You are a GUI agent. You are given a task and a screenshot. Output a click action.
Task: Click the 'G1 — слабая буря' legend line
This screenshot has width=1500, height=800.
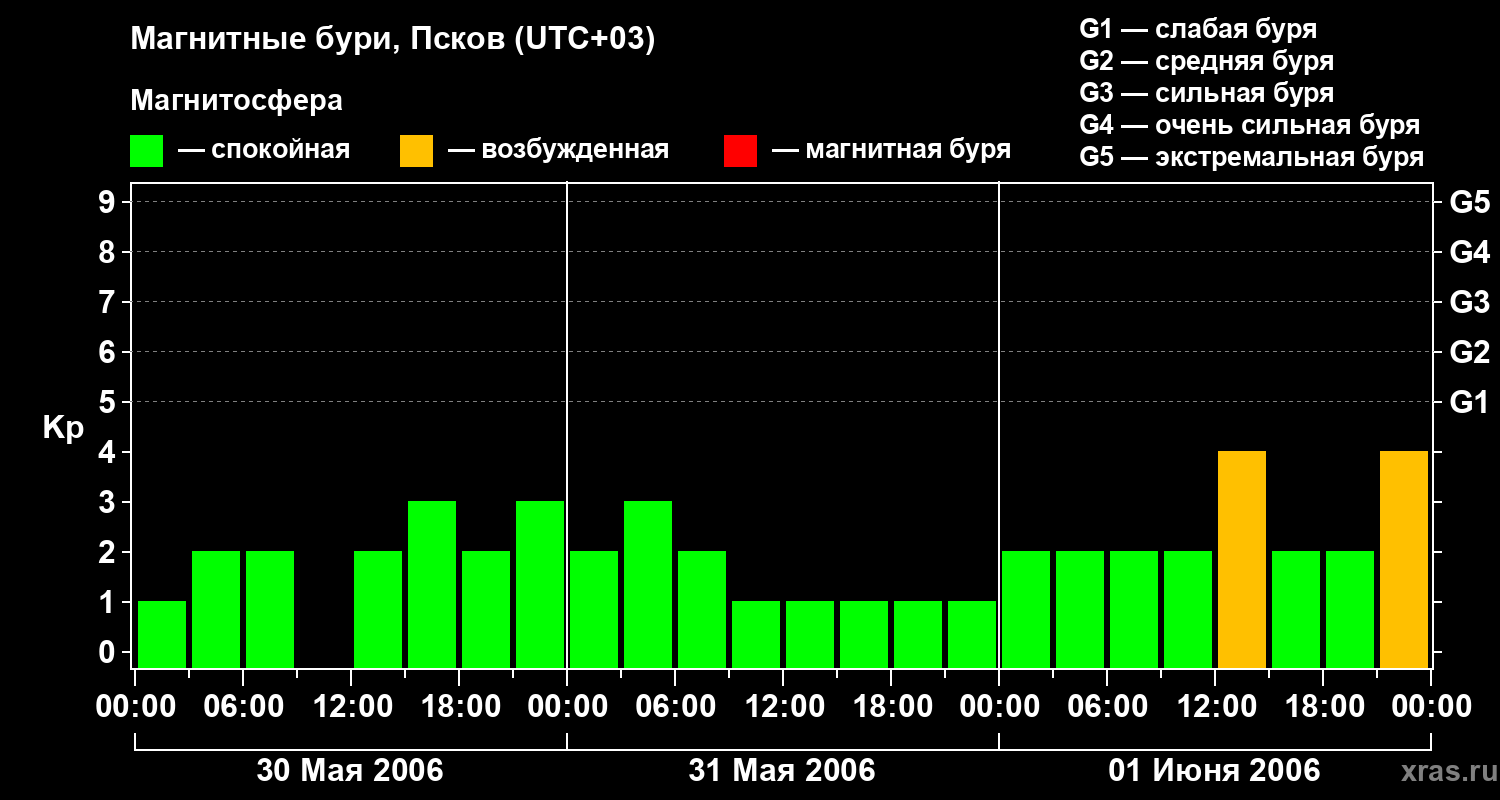1198,29
